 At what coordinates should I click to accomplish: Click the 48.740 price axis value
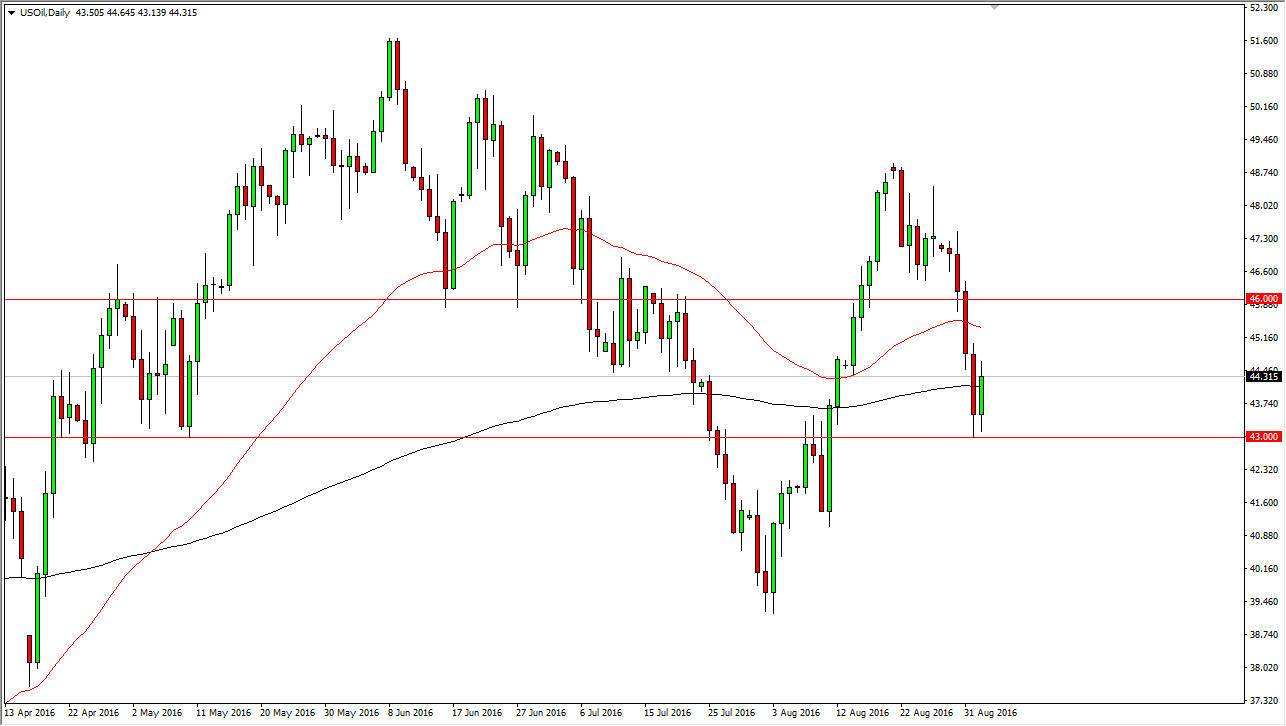(x=1264, y=173)
